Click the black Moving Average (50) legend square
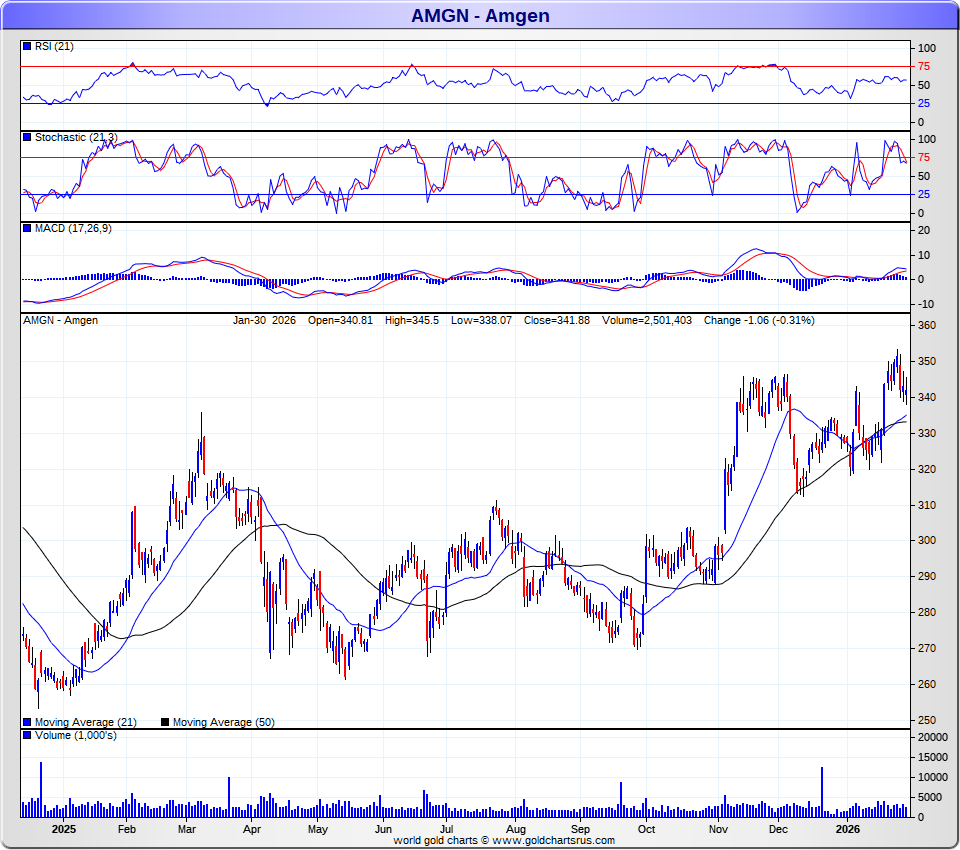The width and height of the screenshot is (960, 850). (165, 722)
